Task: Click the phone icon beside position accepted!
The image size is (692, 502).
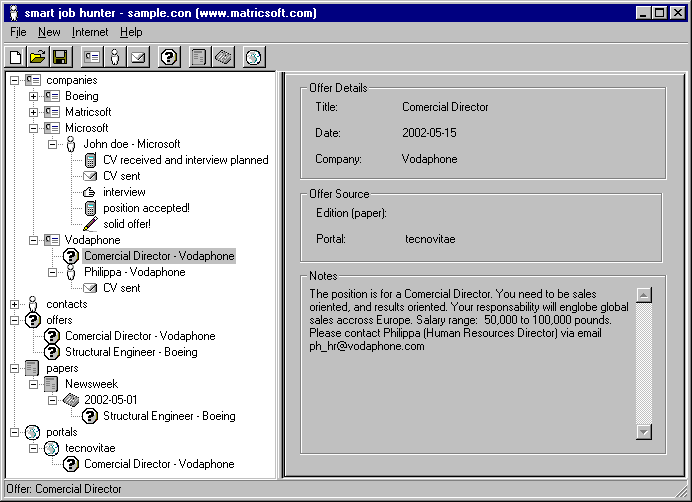Action: pos(90,208)
